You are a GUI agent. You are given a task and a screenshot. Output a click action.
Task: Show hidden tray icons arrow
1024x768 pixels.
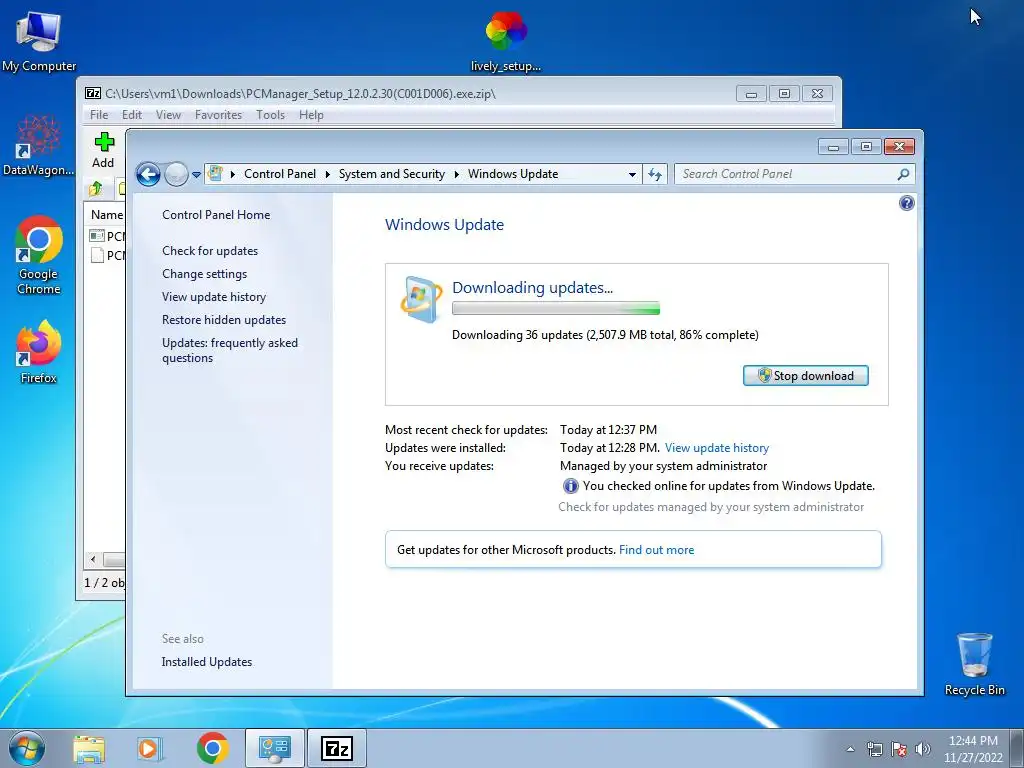850,749
